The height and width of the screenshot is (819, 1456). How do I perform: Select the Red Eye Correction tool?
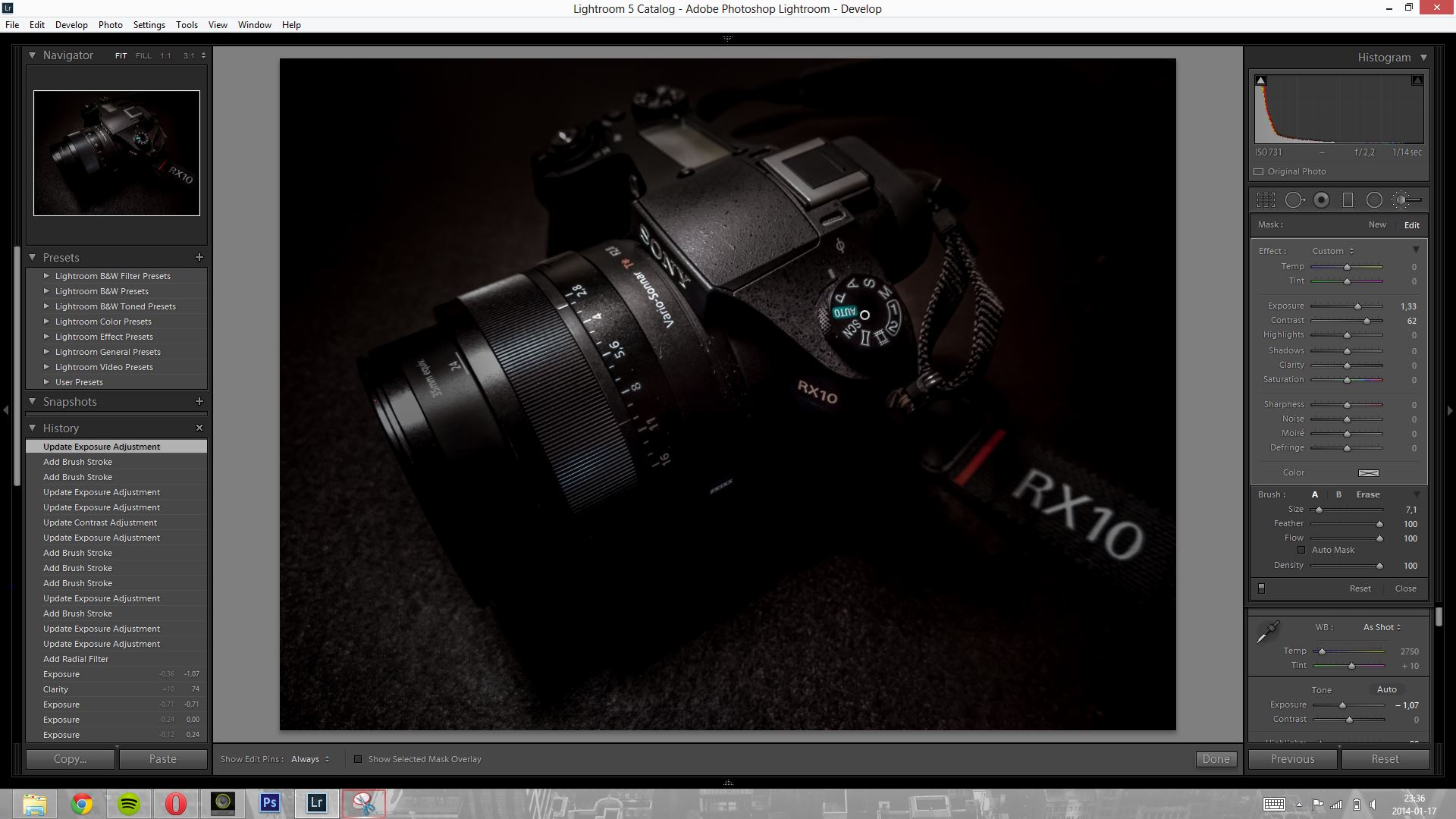coord(1322,200)
